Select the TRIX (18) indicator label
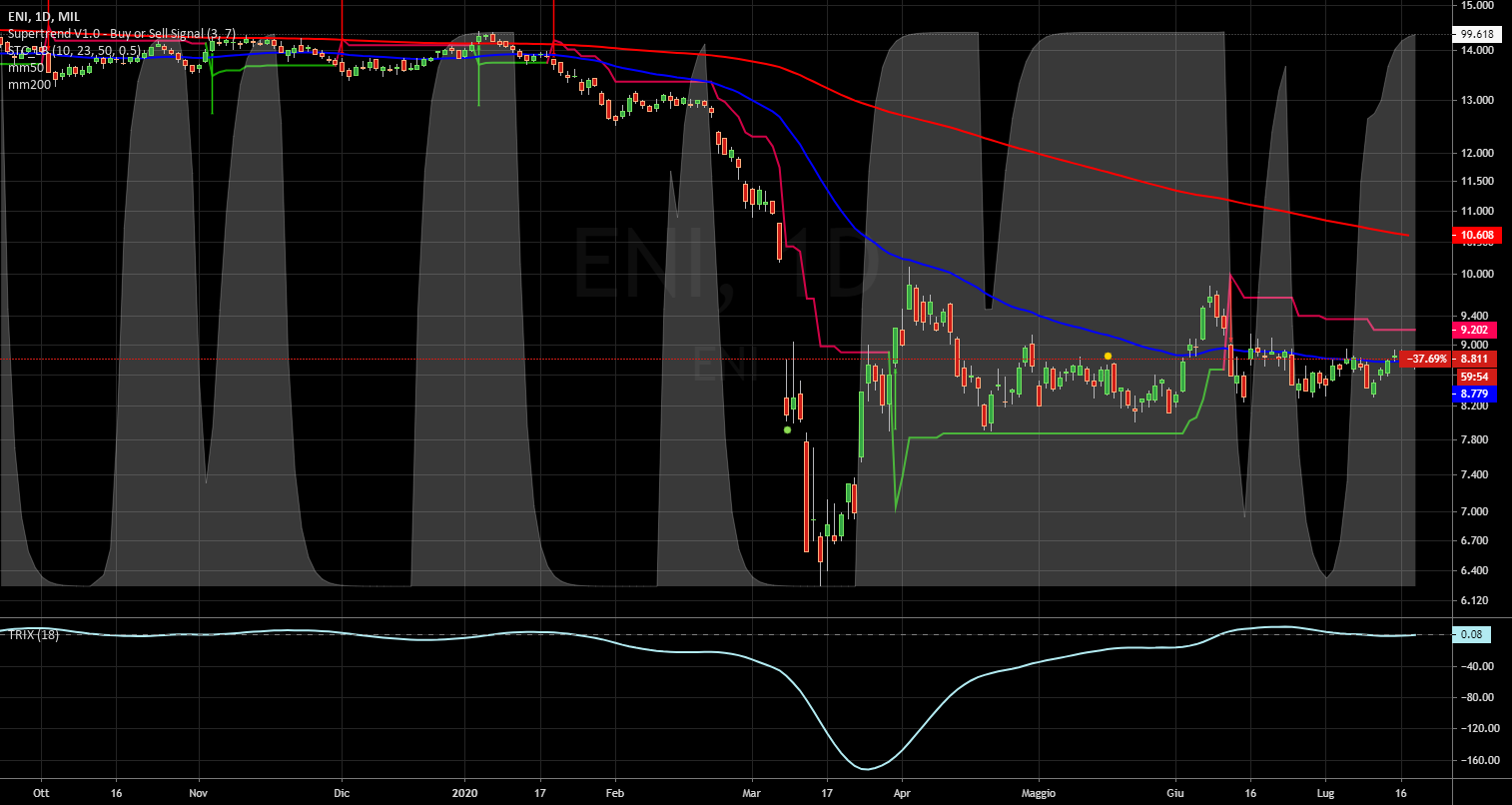This screenshot has height=805, width=1512. [34, 635]
